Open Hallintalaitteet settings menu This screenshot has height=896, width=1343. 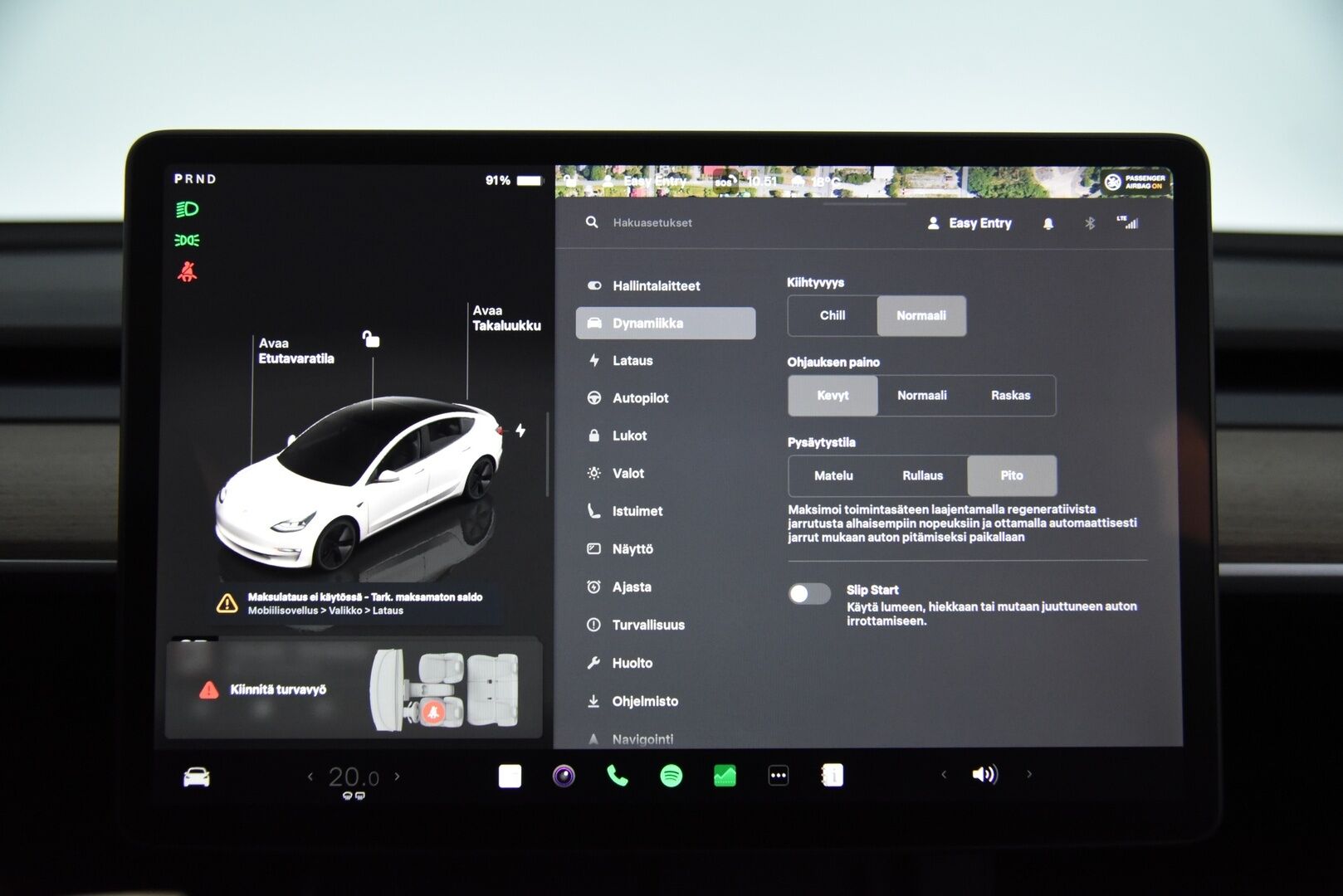click(666, 285)
